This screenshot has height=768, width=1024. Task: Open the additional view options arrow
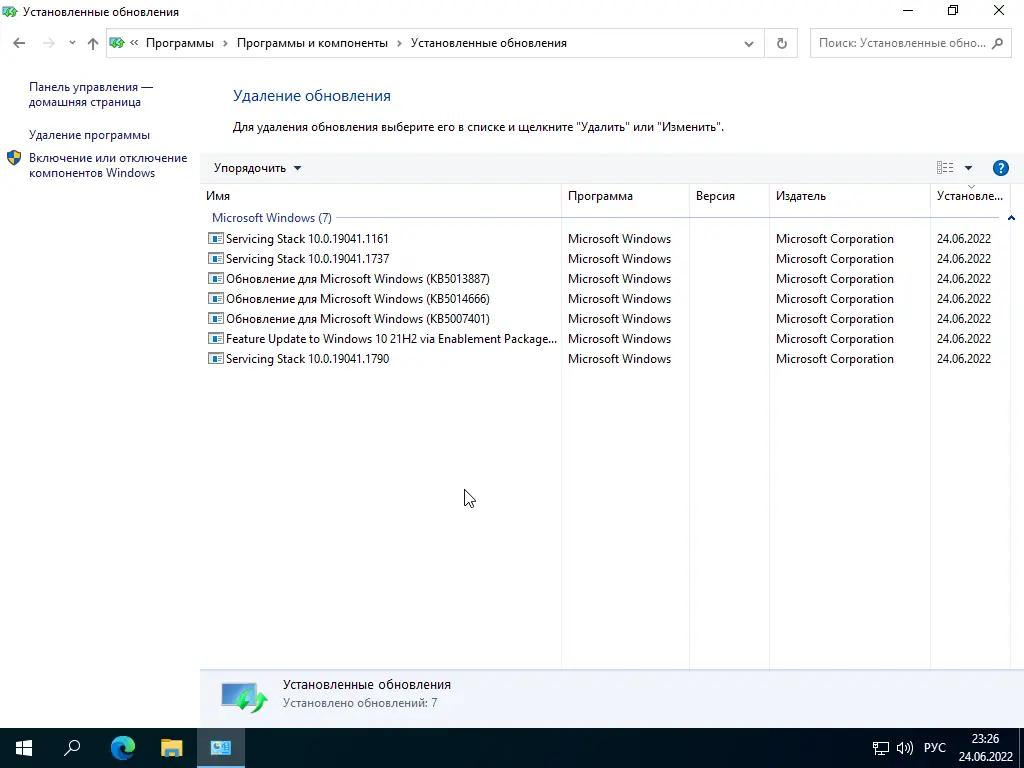click(x=968, y=168)
